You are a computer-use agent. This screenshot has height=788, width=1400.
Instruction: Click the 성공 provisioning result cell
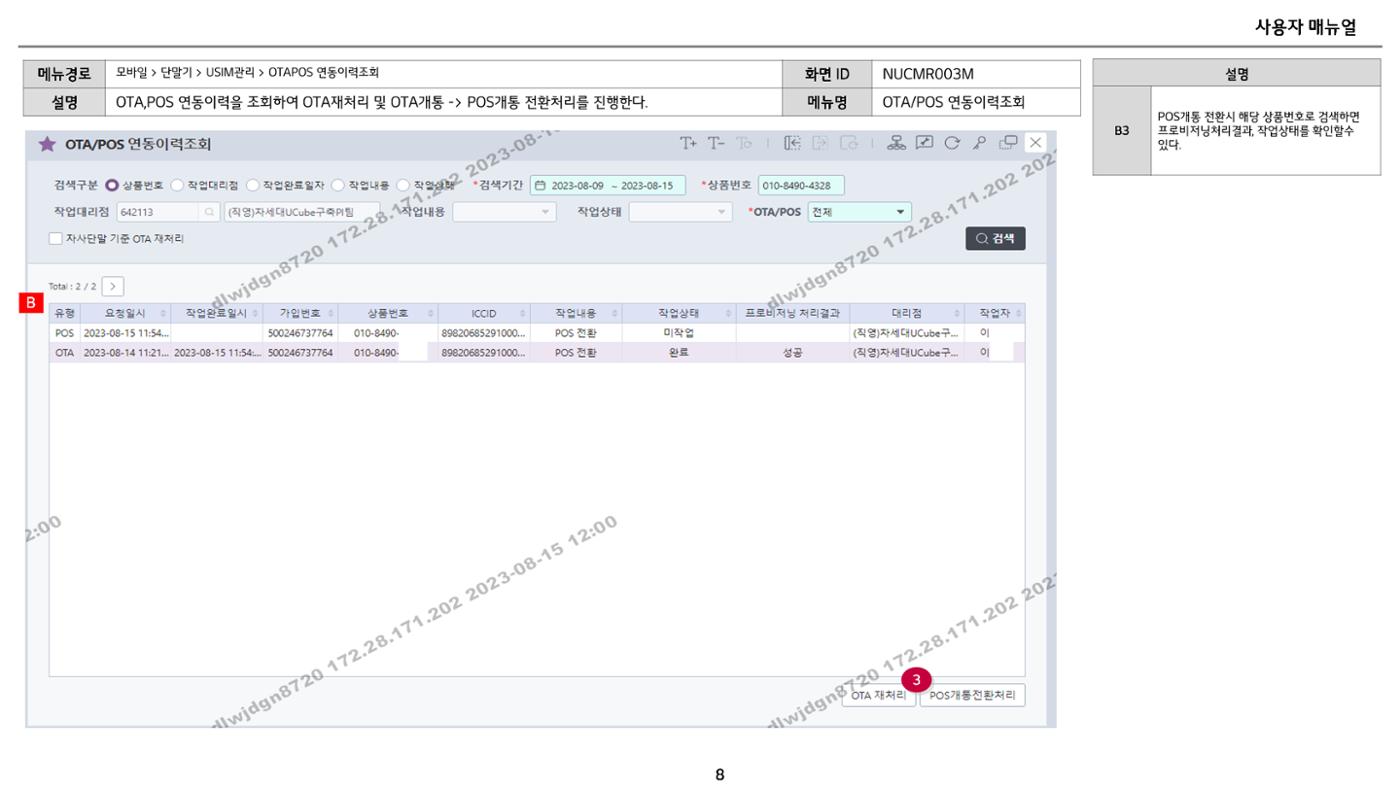[x=792, y=352]
